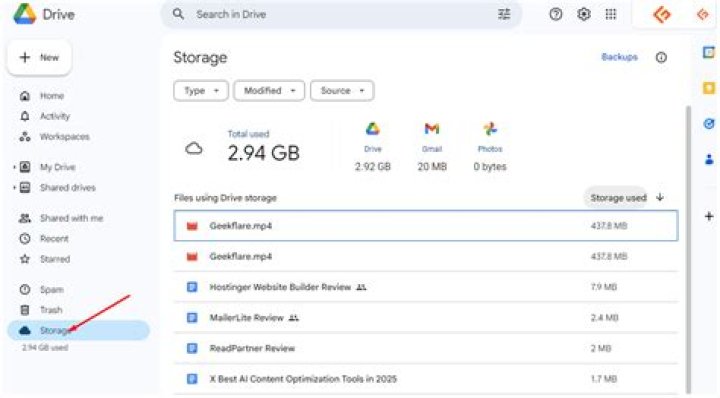Click the magnifier search icon

click(x=178, y=14)
